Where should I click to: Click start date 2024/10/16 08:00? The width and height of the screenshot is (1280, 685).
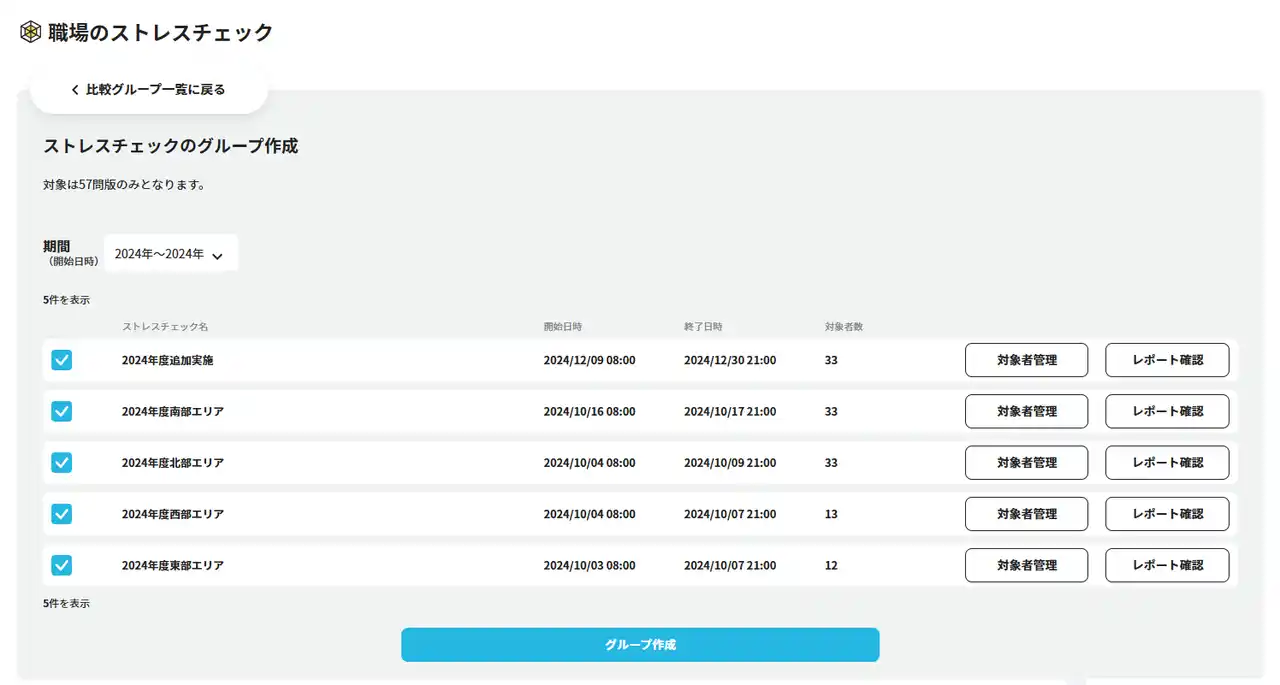(589, 411)
